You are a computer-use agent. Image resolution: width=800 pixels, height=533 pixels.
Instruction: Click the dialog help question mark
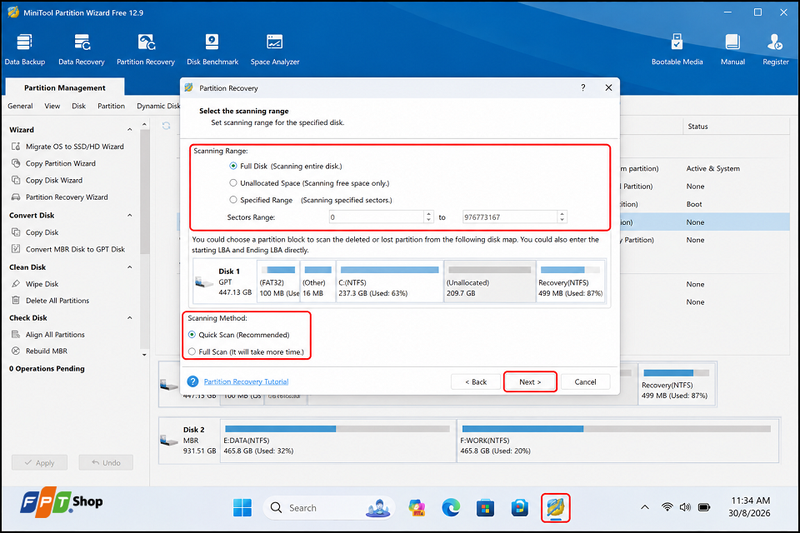click(583, 88)
